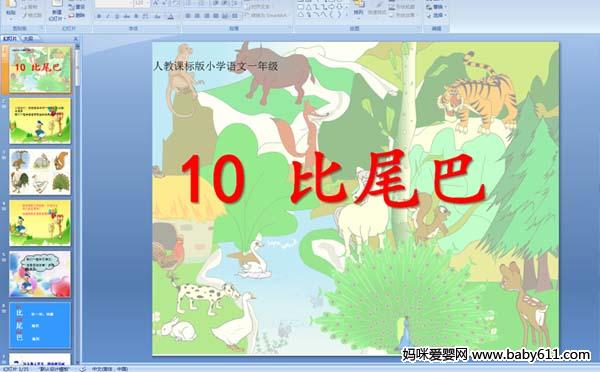
Task: Expand the Select (选择) dropdown
Action: [x=435, y=15]
